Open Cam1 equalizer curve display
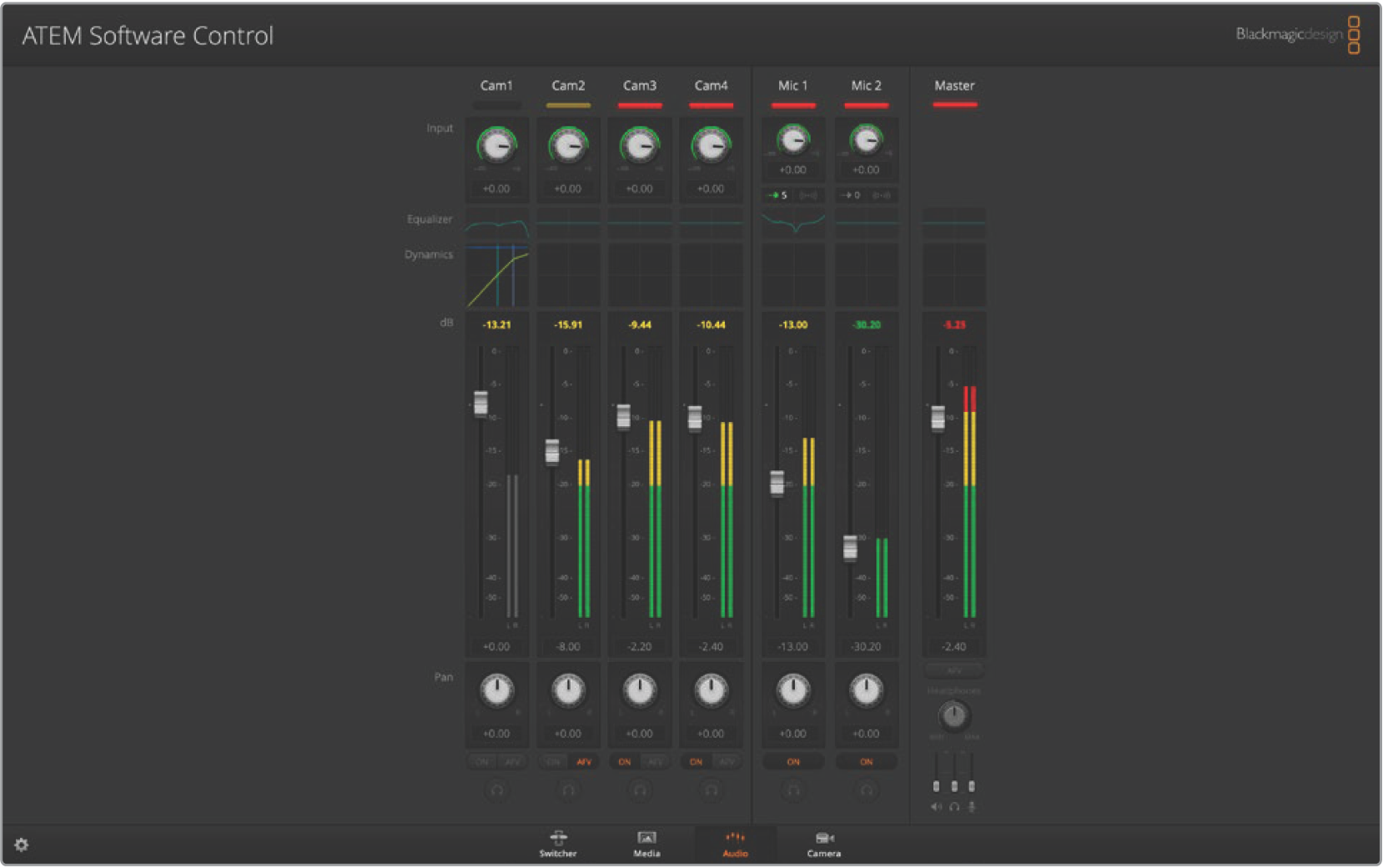The image size is (1383, 868). (497, 225)
